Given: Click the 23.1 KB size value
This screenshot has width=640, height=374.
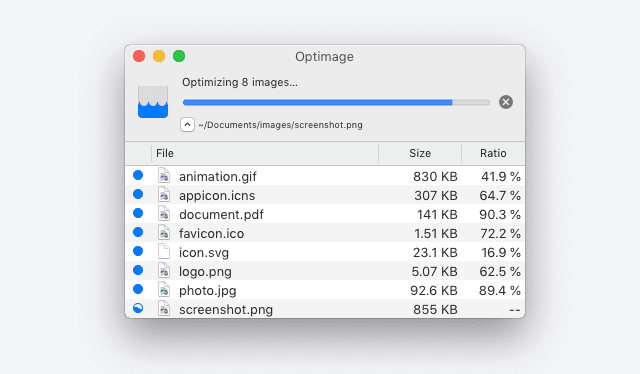Looking at the screenshot, I should [x=435, y=252].
